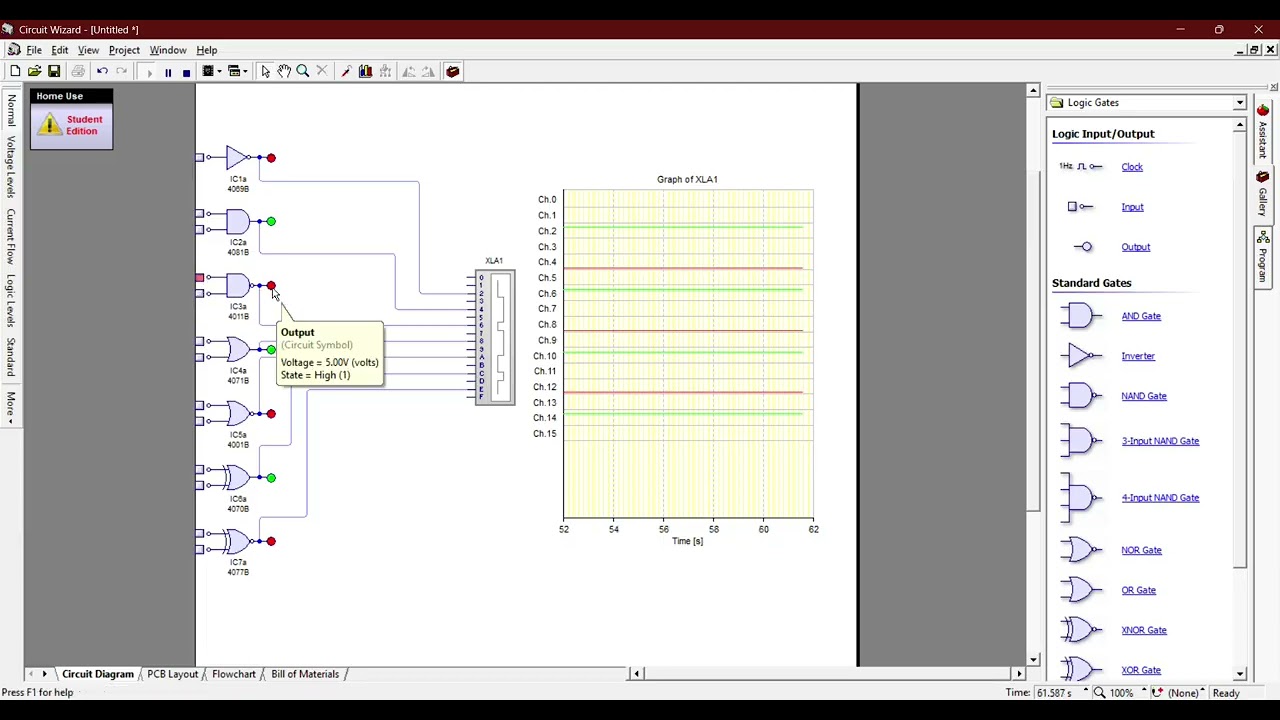Toggle the pink upper input of IC3a
Screen dimensions: 1280x720
click(199, 277)
